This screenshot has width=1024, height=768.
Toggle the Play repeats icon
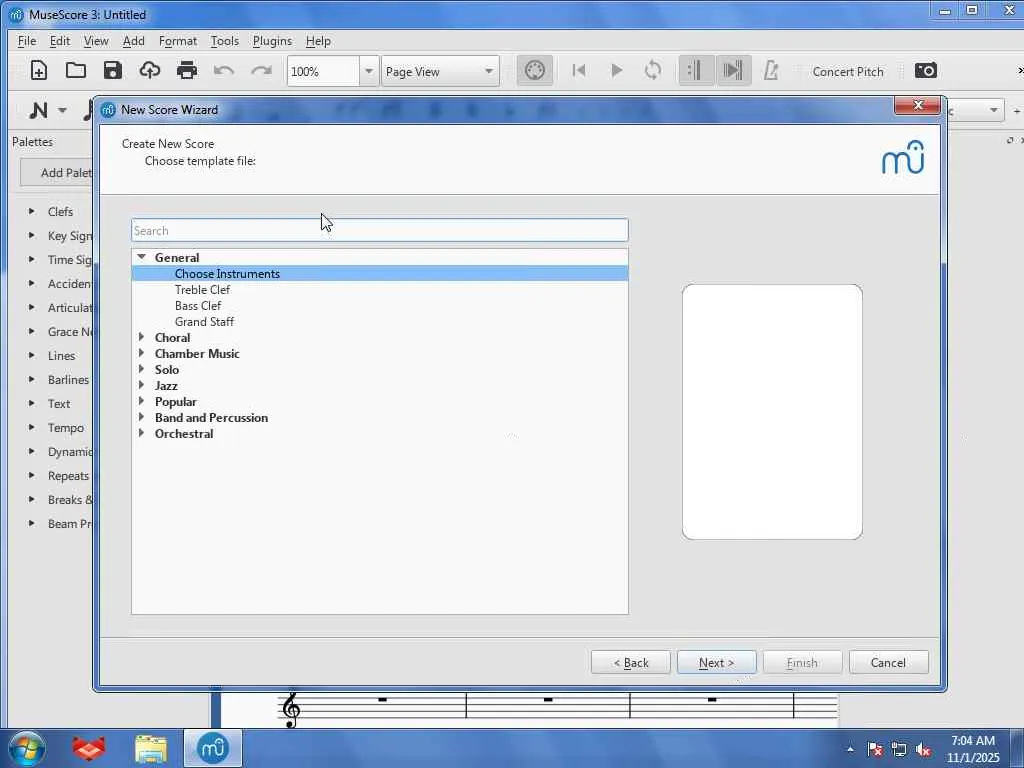pyautogui.click(x=696, y=70)
